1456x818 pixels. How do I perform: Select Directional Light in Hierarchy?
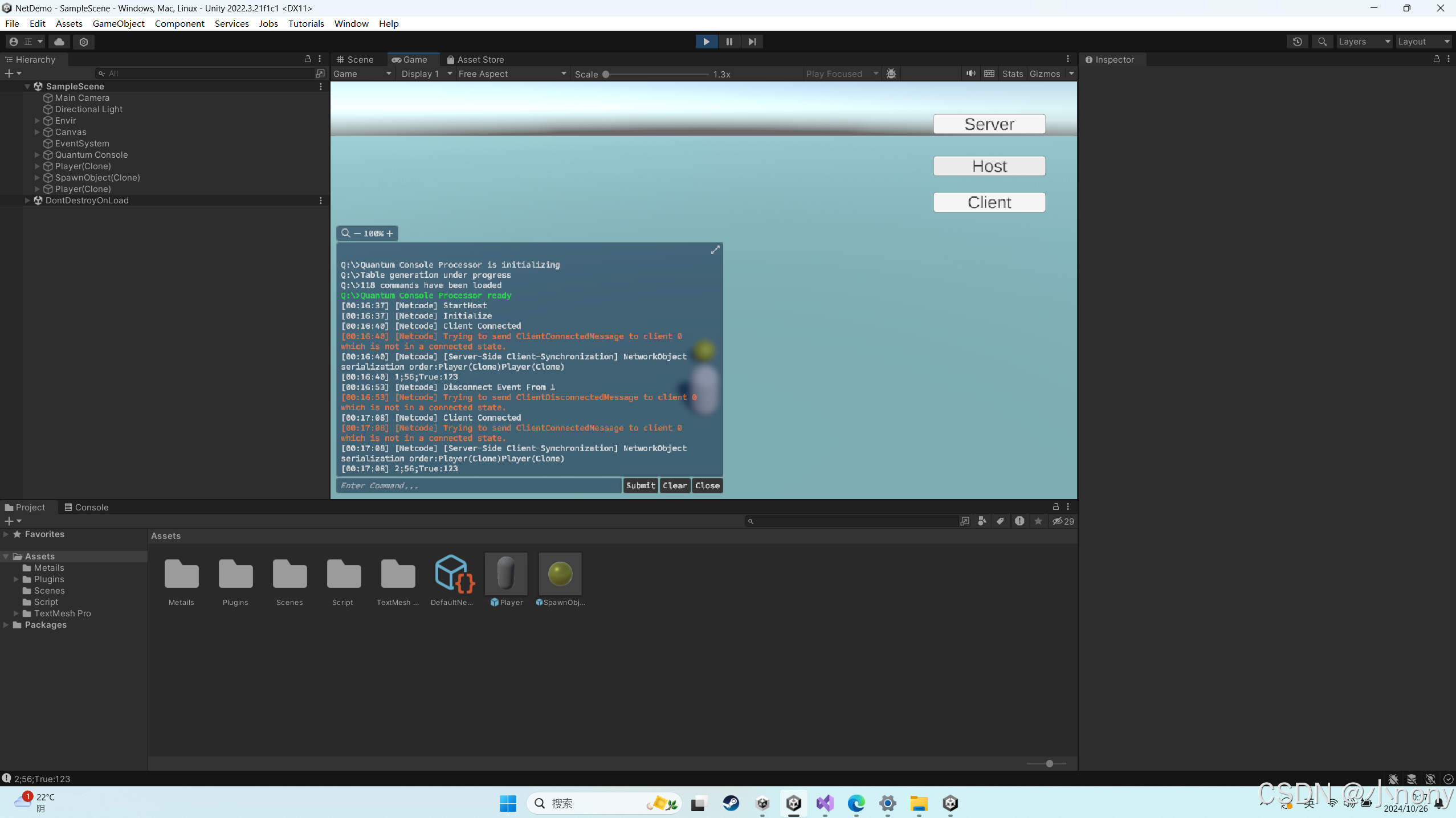tap(88, 109)
